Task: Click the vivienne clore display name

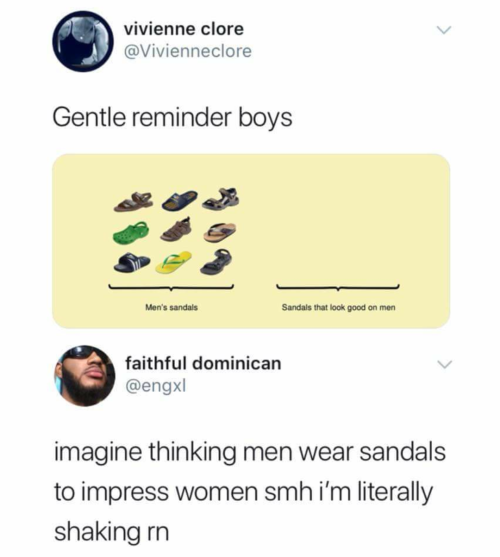Action: (x=184, y=29)
